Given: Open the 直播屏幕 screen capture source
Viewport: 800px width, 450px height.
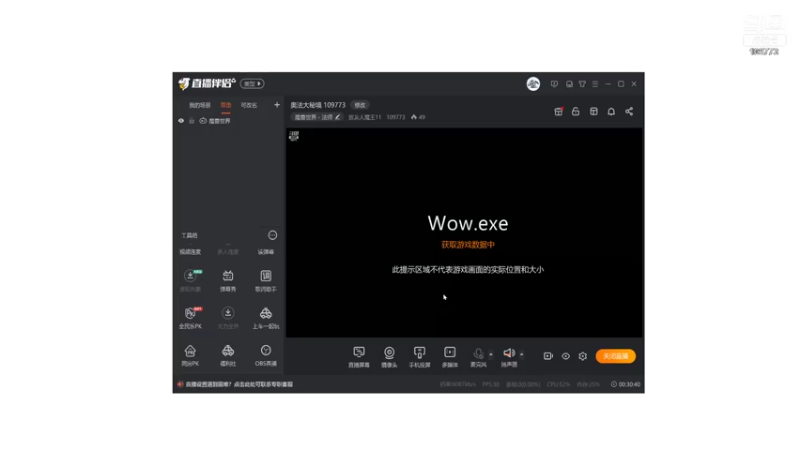Looking at the screenshot, I should 359,357.
